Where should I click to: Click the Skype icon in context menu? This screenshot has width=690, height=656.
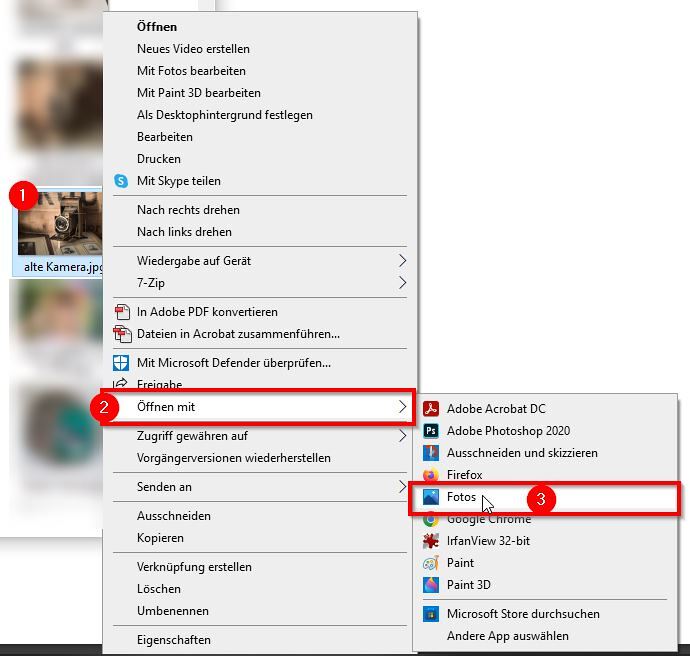click(121, 181)
